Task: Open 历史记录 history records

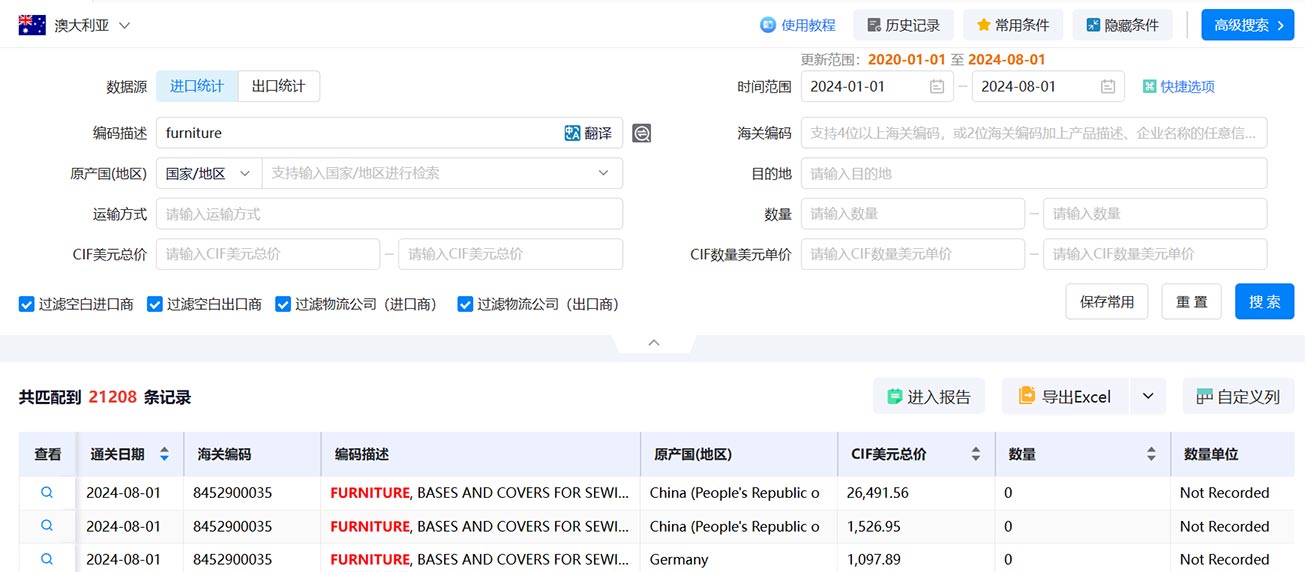Action: [x=903, y=25]
